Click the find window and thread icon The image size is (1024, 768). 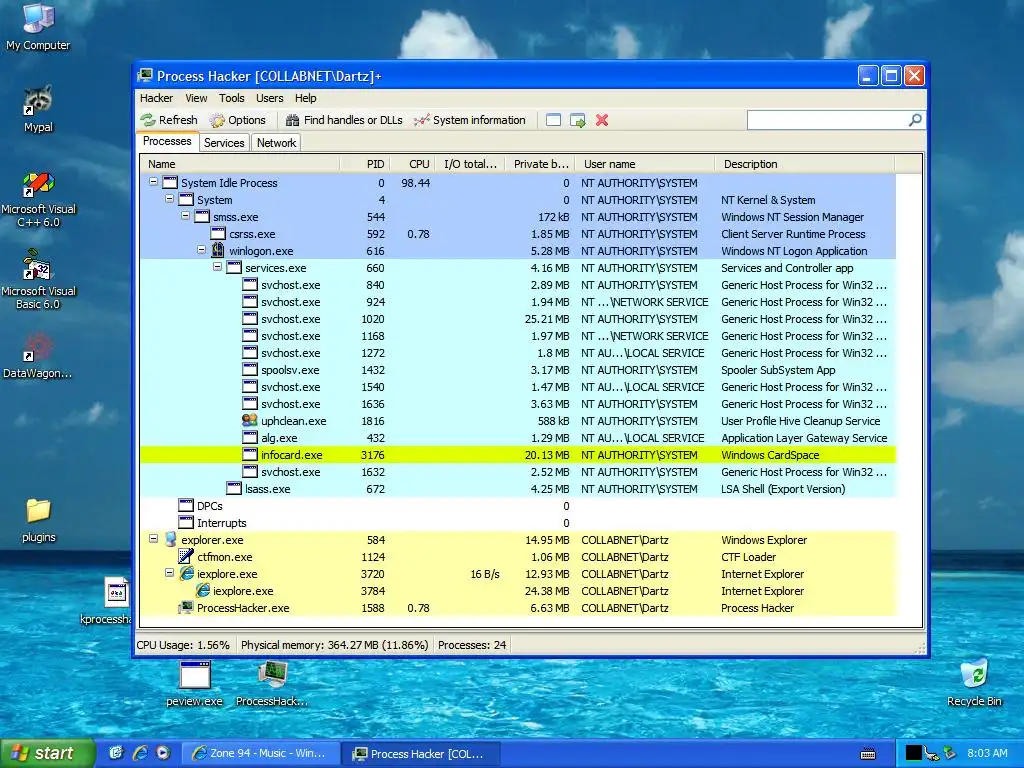[577, 120]
